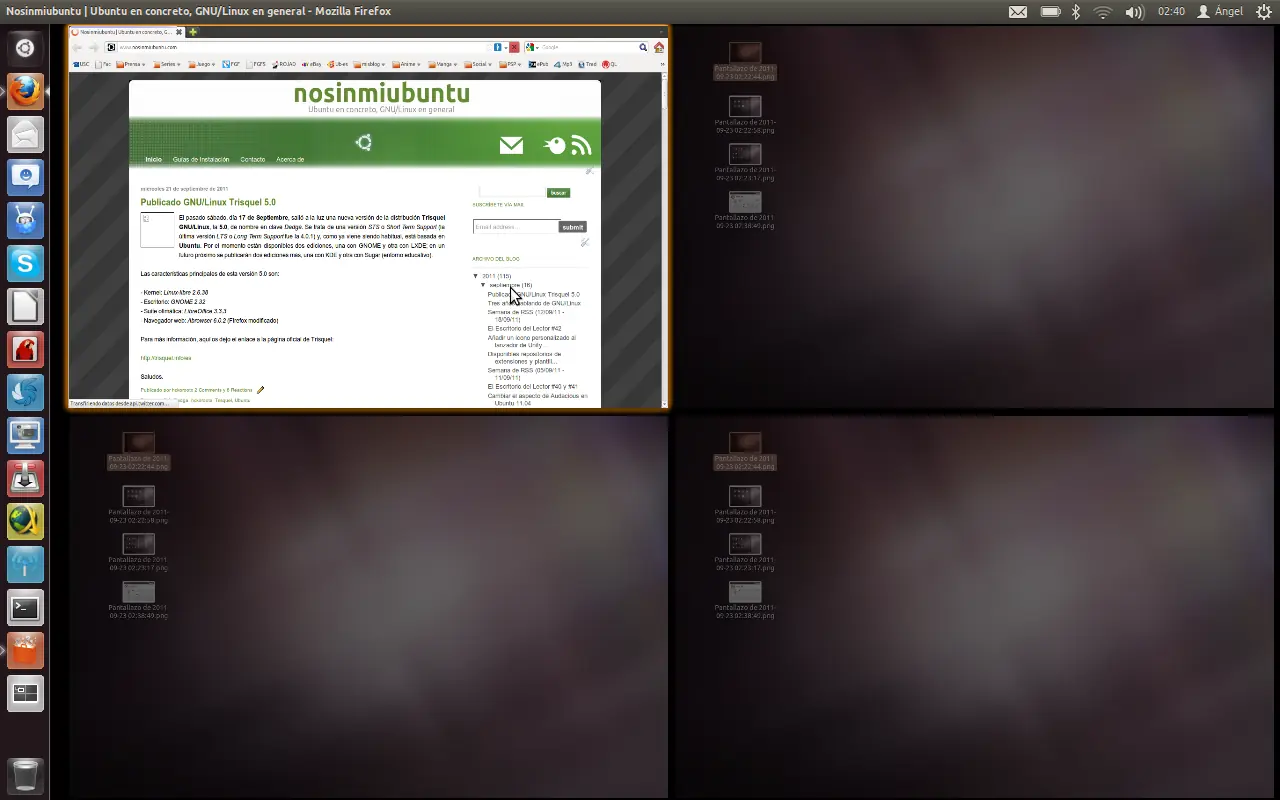Screen dimensions: 1280x800
Task: Open the Ubuntu Software Center launcher icon
Action: 25,650
